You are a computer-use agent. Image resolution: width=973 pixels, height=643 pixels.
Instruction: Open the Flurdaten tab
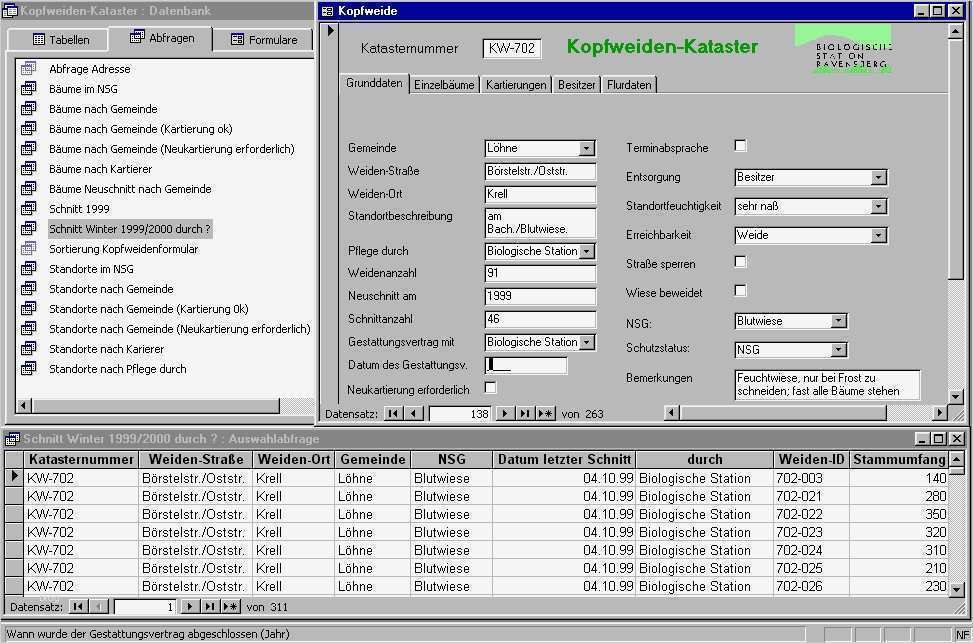click(629, 85)
